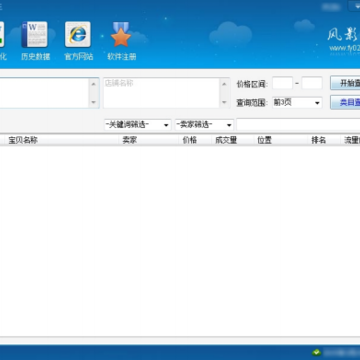This screenshot has width=360, height=360.
Task: Click the 开始查询 start query button
Action: (345, 83)
